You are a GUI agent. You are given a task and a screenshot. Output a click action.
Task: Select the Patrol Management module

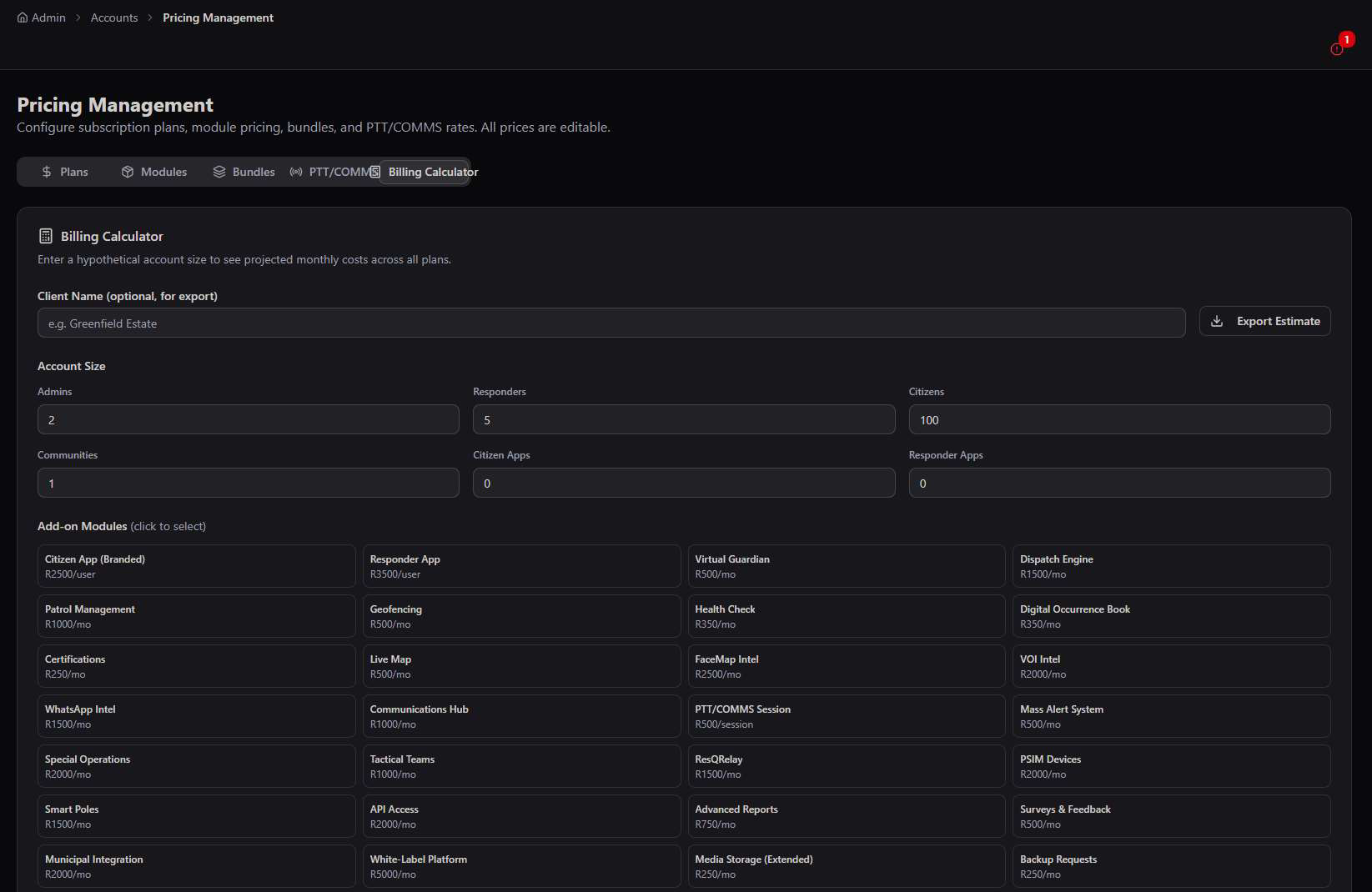tap(197, 616)
